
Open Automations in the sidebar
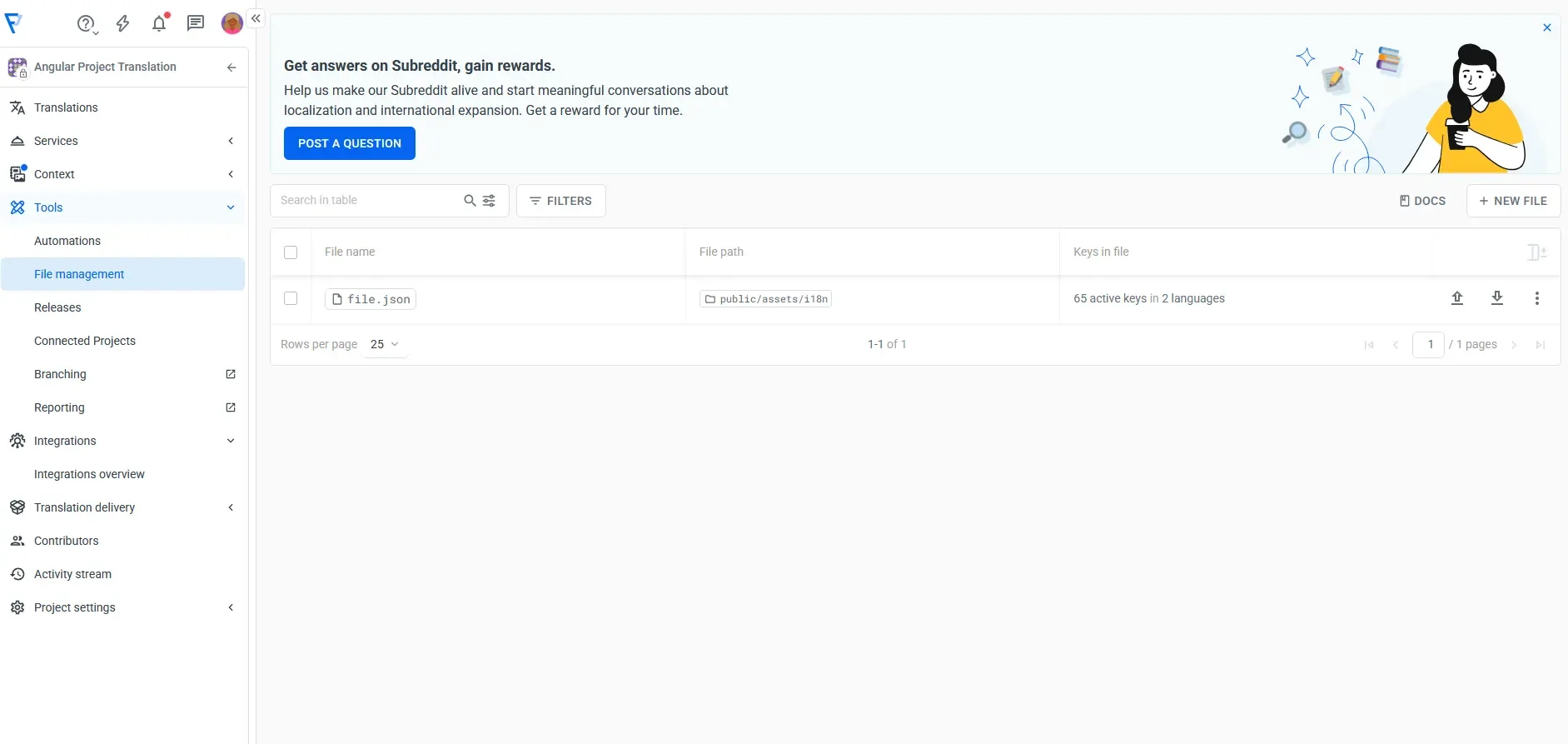[67, 241]
